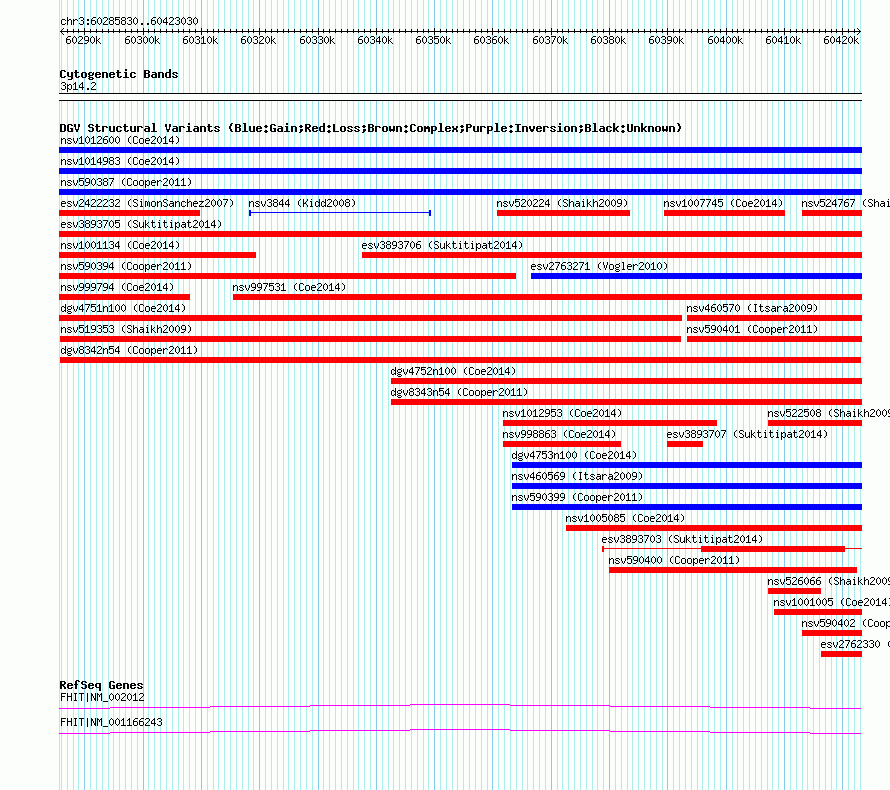The image size is (890, 790).
Task: Click FHIT|NM_001166243 gene label
Action: coord(111,722)
